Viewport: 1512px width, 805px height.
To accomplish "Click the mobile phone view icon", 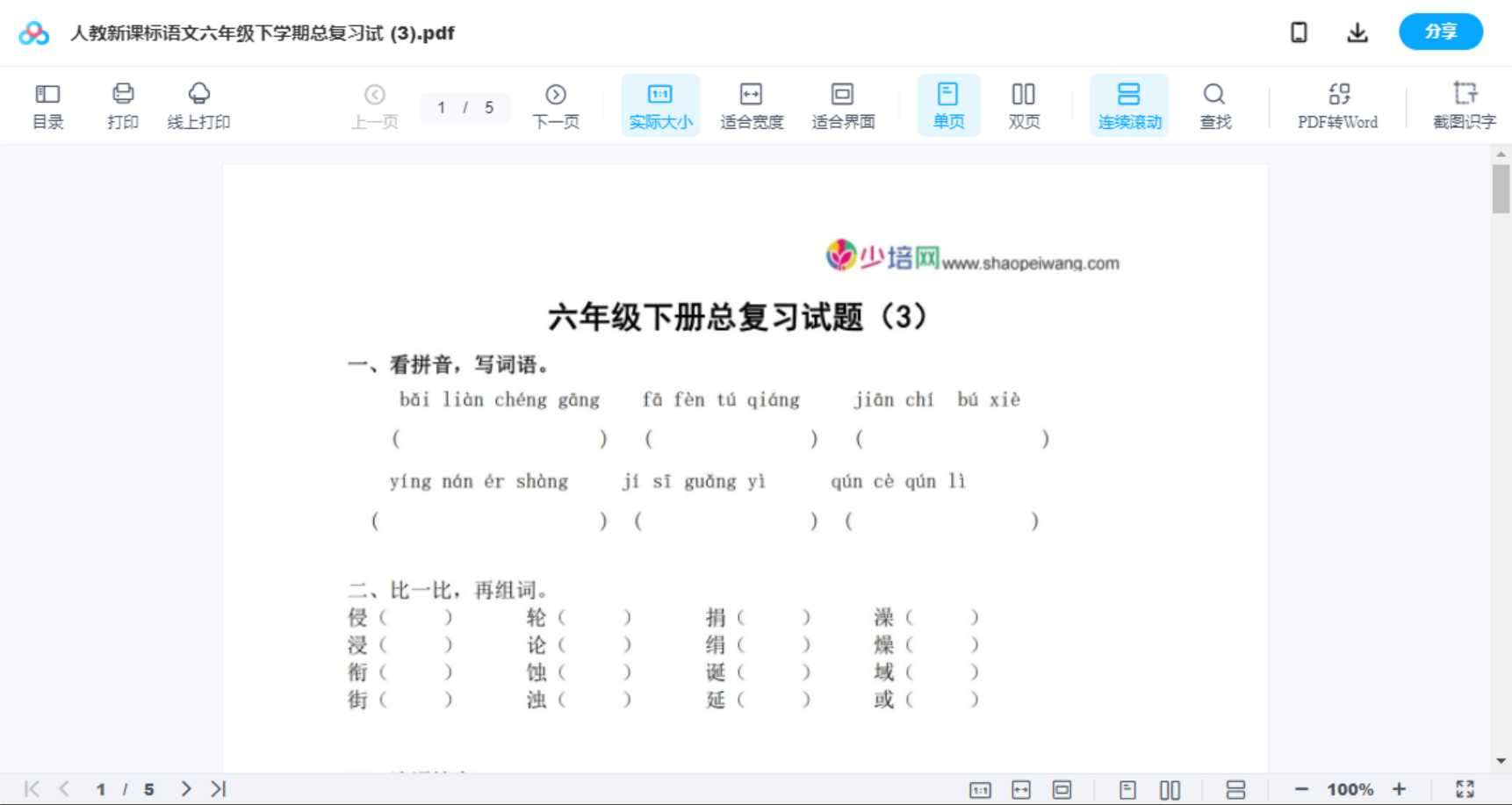I will tap(1299, 32).
